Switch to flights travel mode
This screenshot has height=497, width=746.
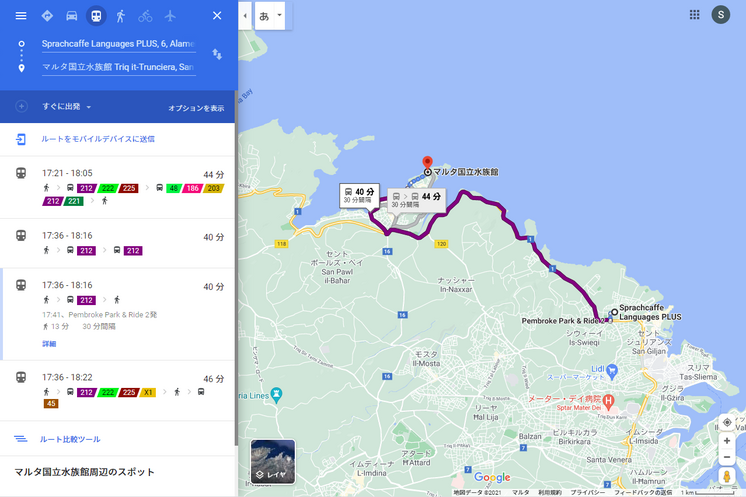170,16
